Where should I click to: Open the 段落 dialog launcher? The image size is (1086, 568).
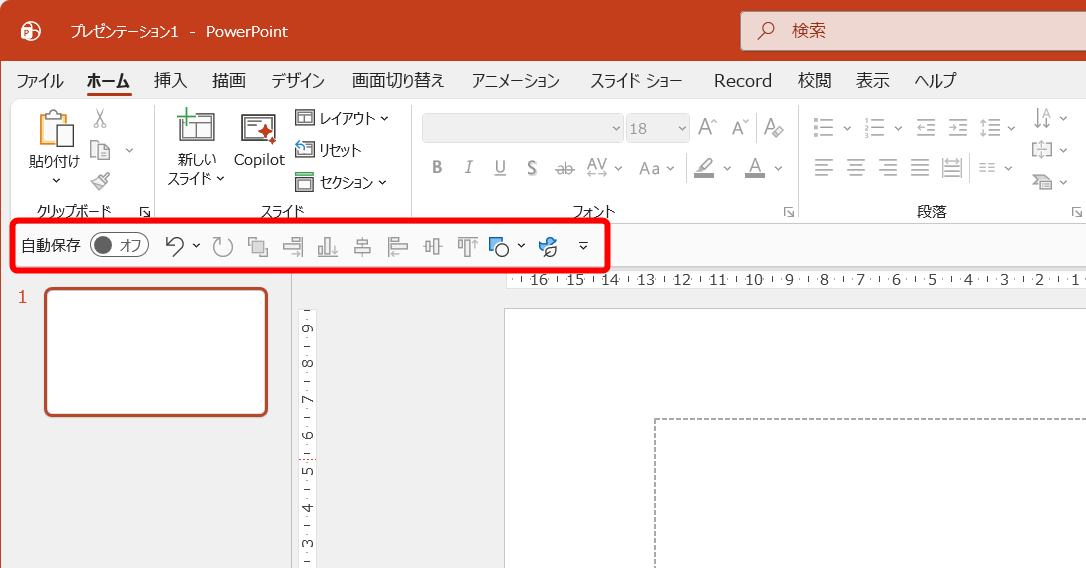pos(1076,212)
